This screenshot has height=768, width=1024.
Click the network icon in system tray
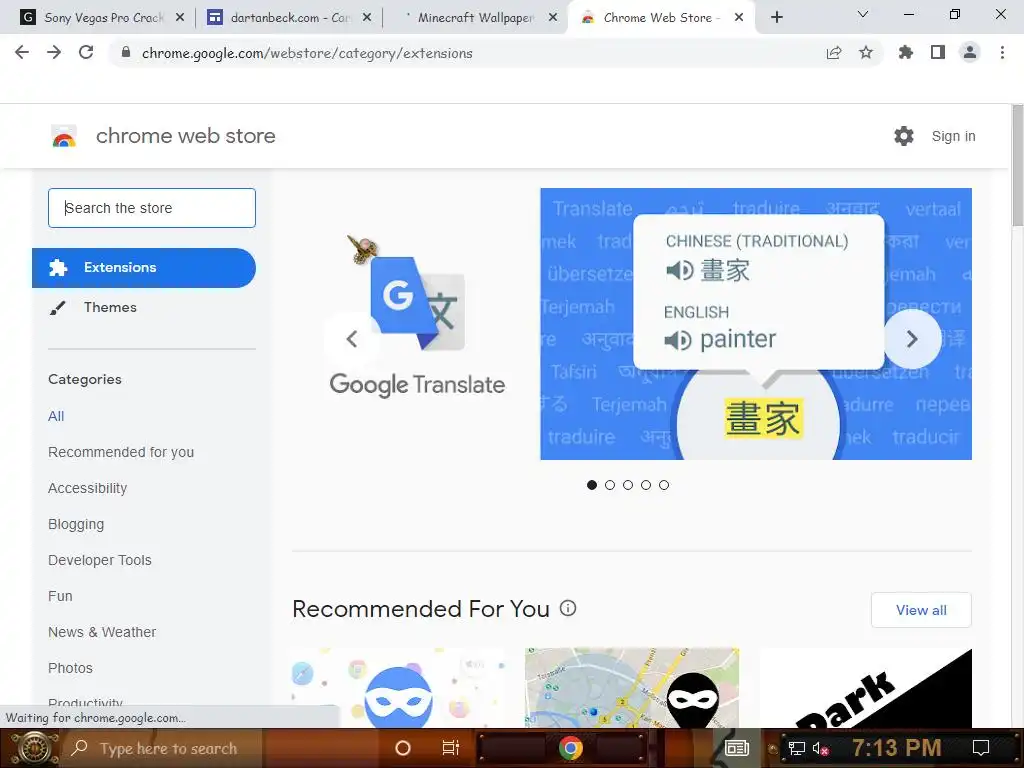pyautogui.click(x=797, y=748)
